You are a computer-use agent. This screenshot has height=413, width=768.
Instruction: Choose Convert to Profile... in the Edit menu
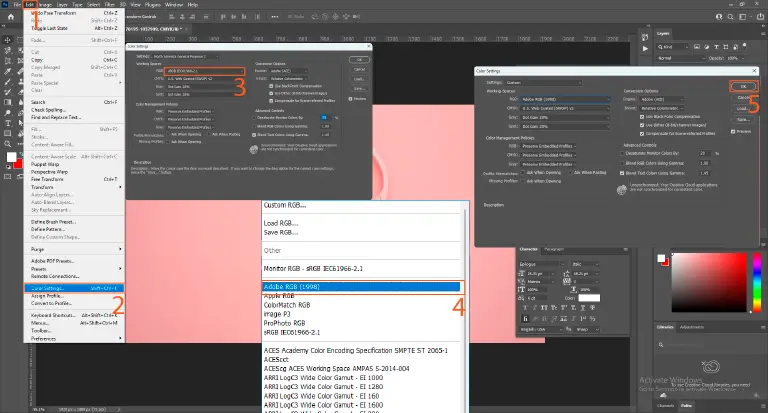[x=51, y=303]
